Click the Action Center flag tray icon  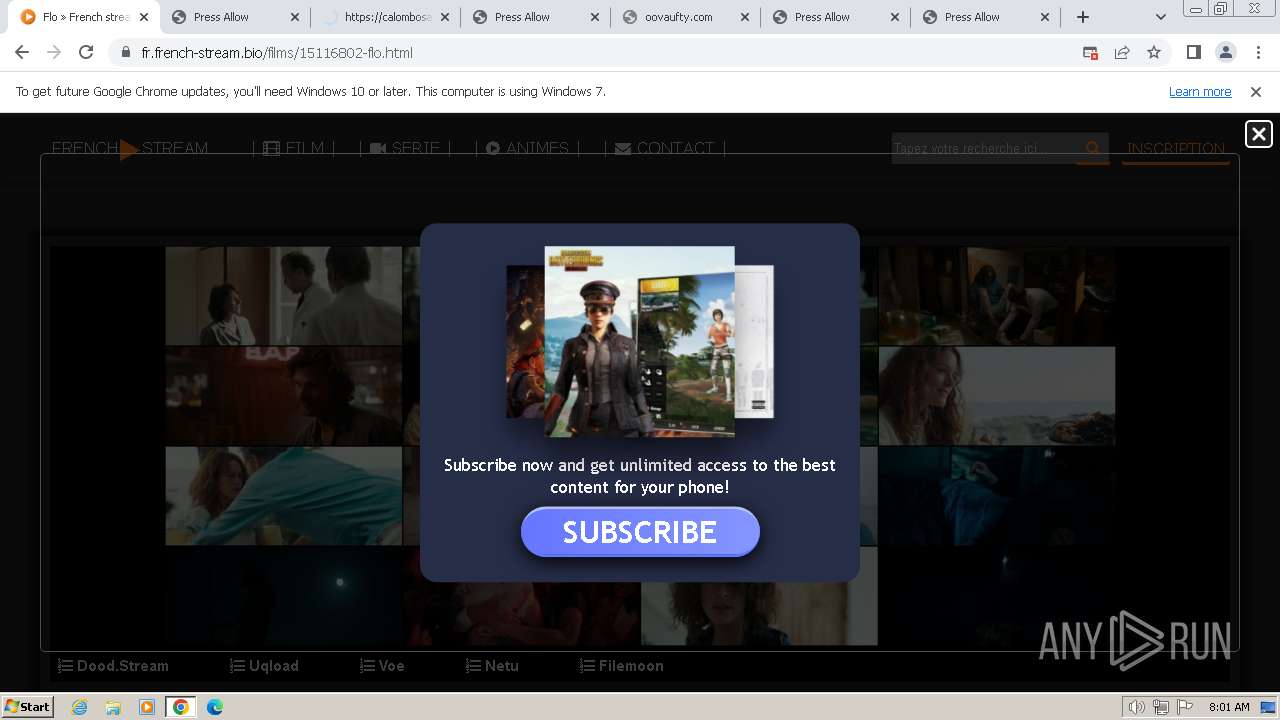click(1184, 706)
